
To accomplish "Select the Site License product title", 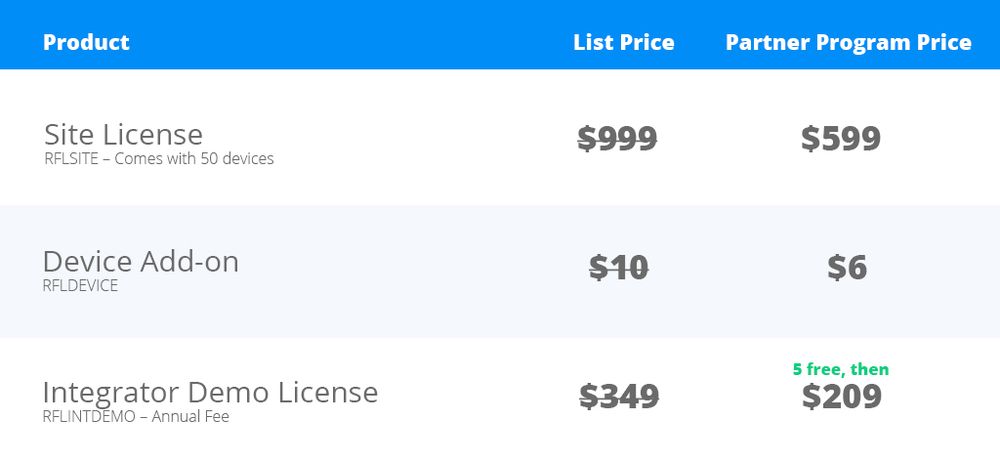I will [x=123, y=134].
